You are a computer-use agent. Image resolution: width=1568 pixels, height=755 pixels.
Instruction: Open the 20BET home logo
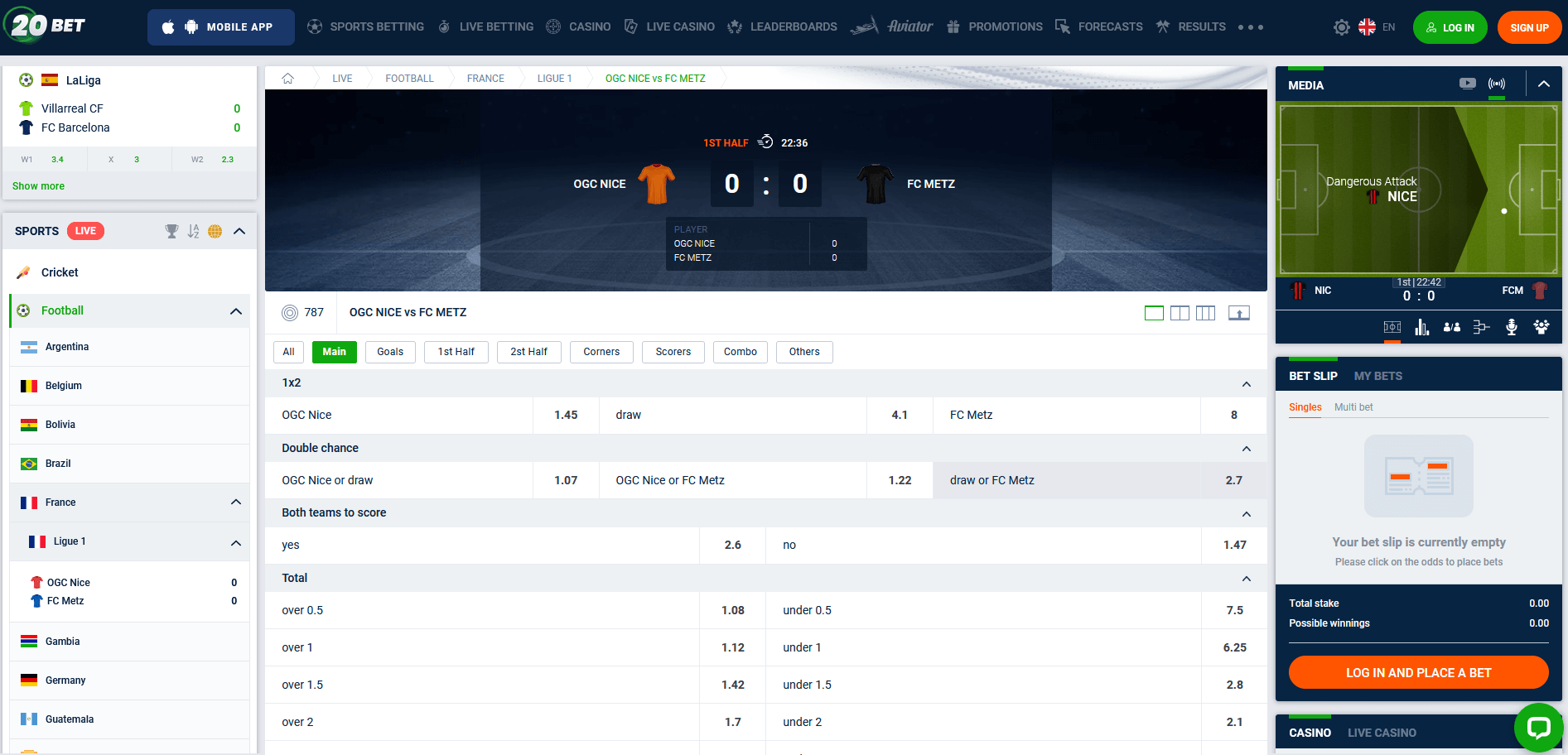pyautogui.click(x=45, y=26)
